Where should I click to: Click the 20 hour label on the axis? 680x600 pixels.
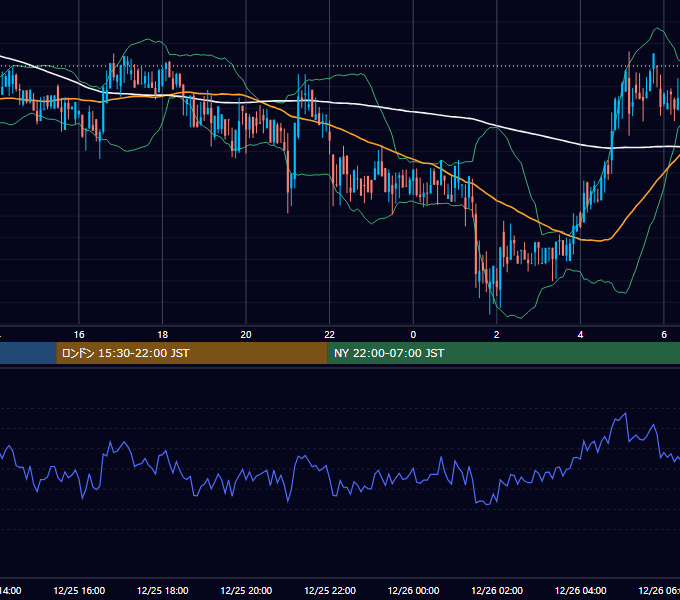[246, 335]
